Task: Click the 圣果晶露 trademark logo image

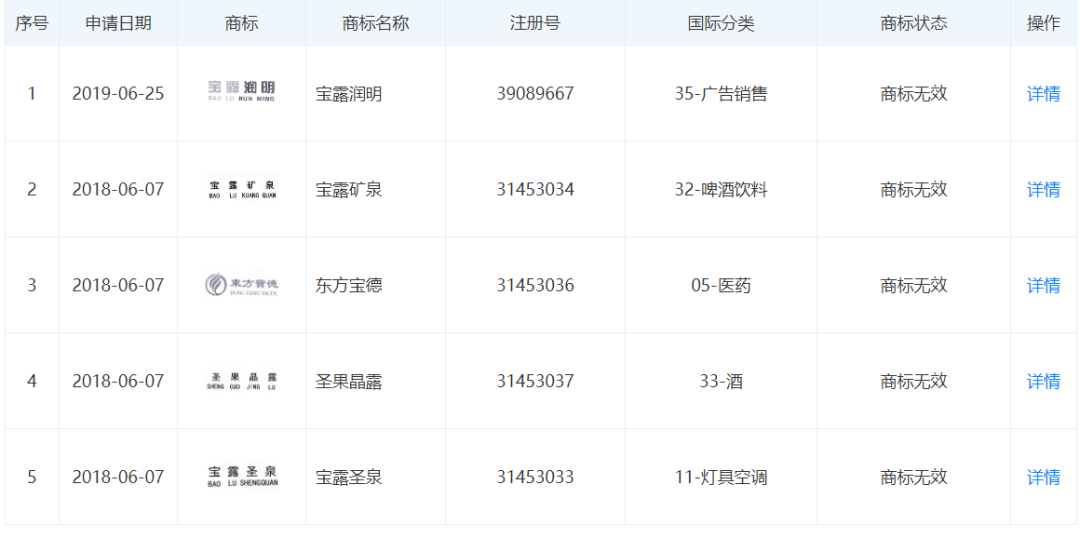Action: [241, 381]
